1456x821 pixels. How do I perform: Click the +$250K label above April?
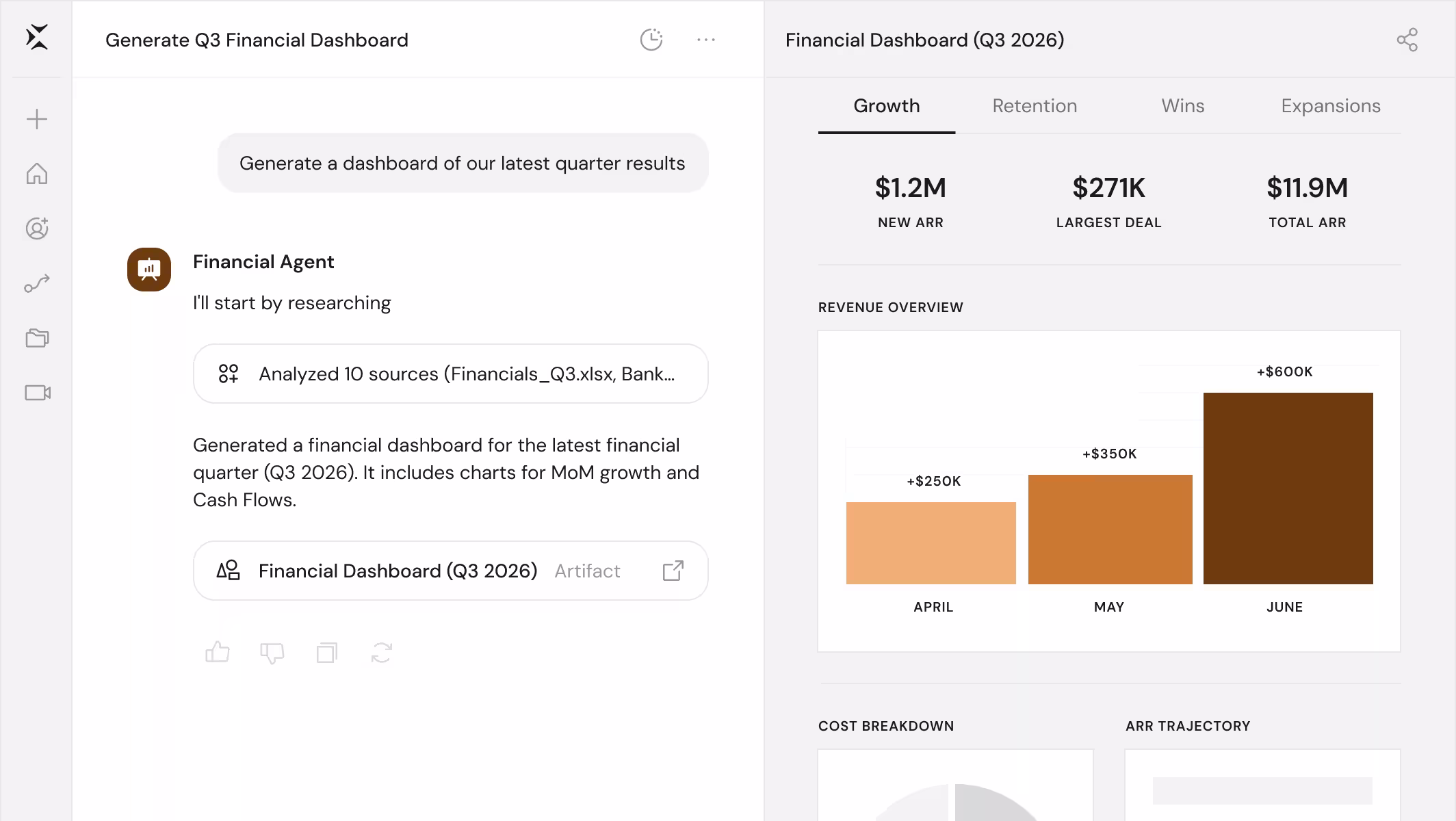click(934, 481)
